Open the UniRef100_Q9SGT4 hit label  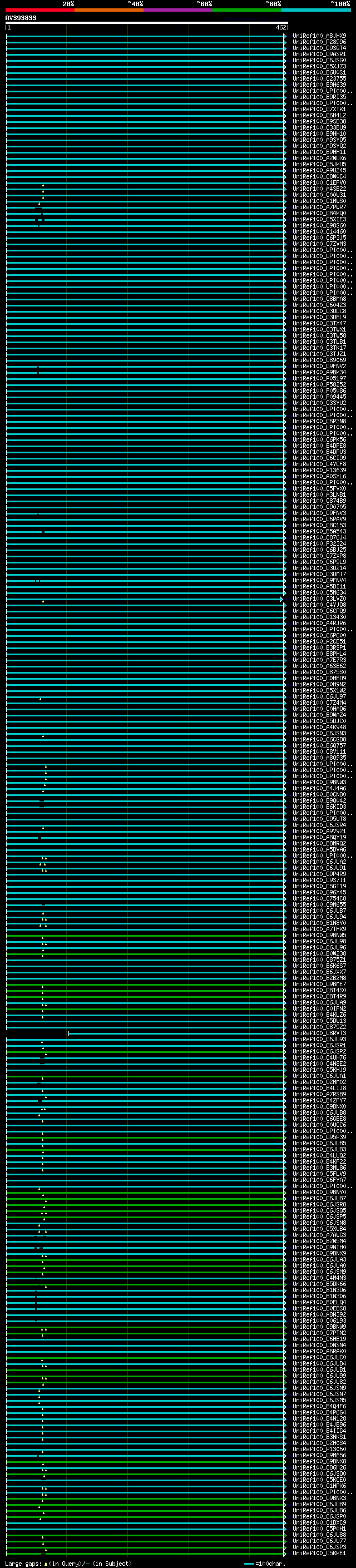(319, 48)
